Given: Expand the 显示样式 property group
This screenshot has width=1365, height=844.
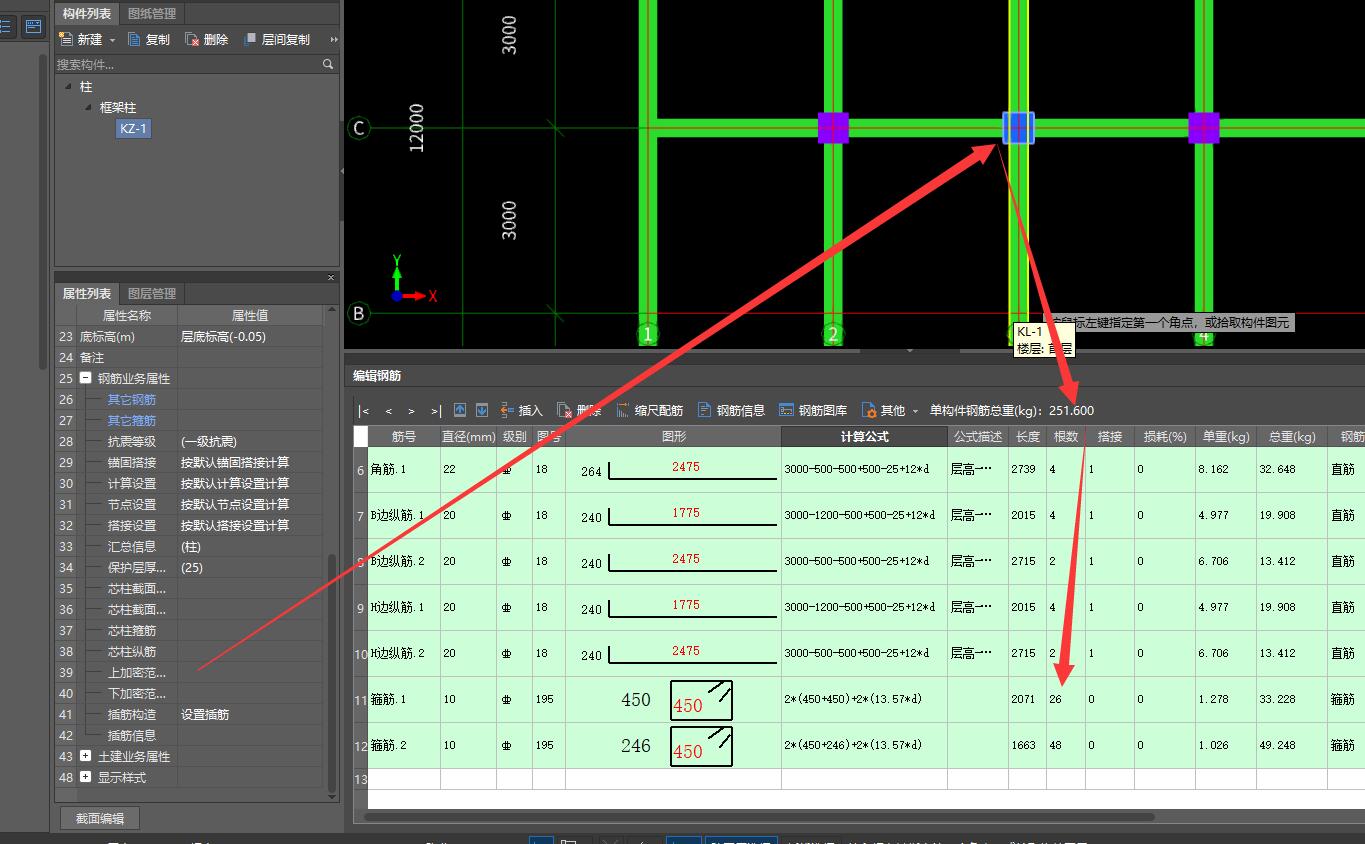Looking at the screenshot, I should click(86, 777).
